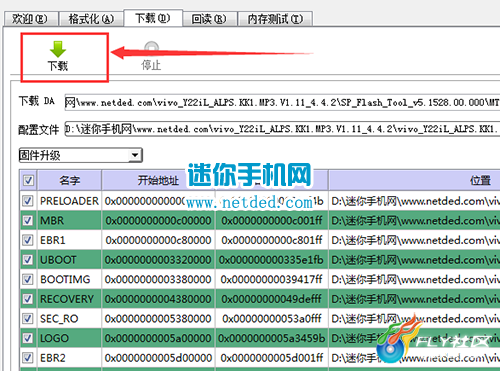Toggle the EBR1 partition checkbox
The height and width of the screenshot is (371, 500).
(x=28, y=240)
